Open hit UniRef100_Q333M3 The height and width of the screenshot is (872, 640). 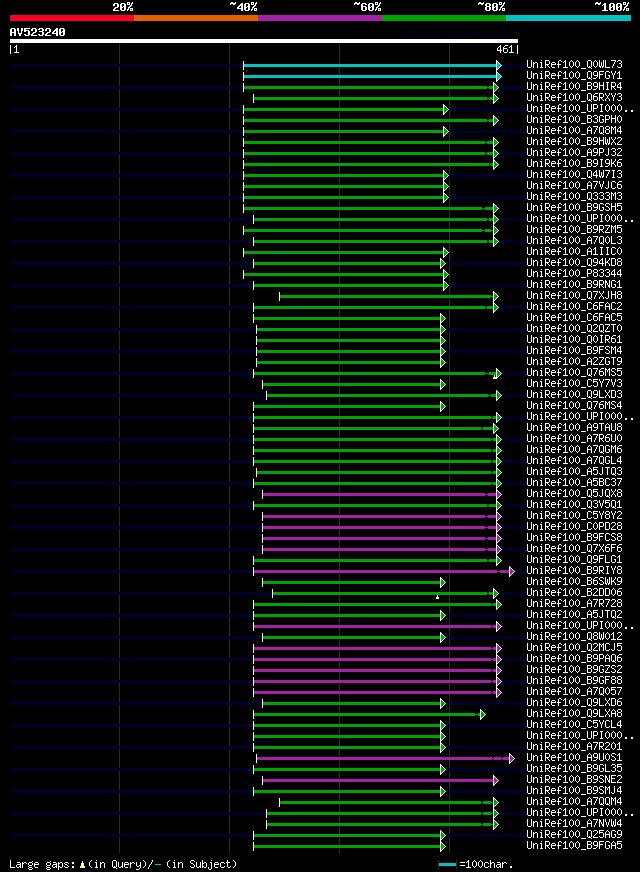[574, 197]
